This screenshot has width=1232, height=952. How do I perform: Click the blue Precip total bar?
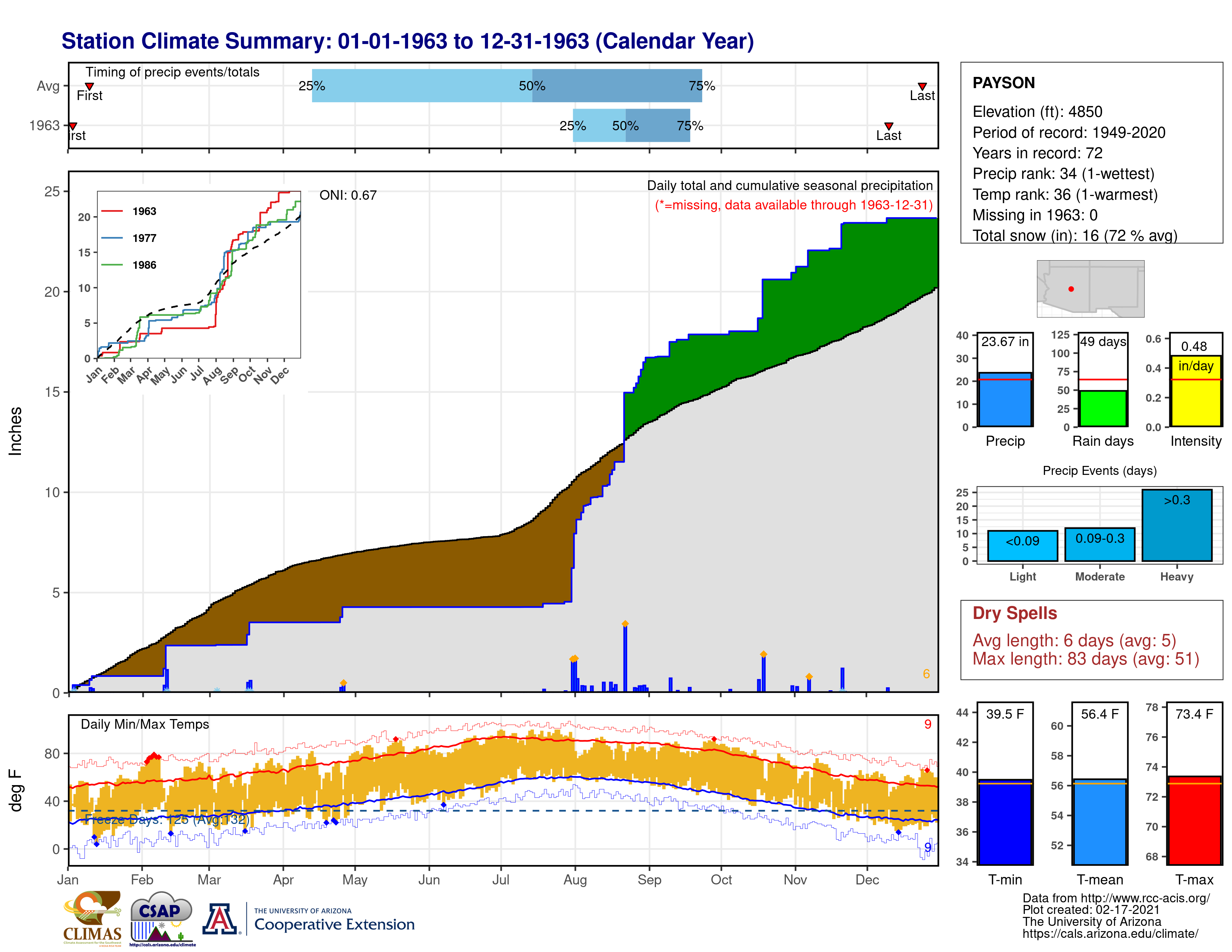pos(1005,399)
